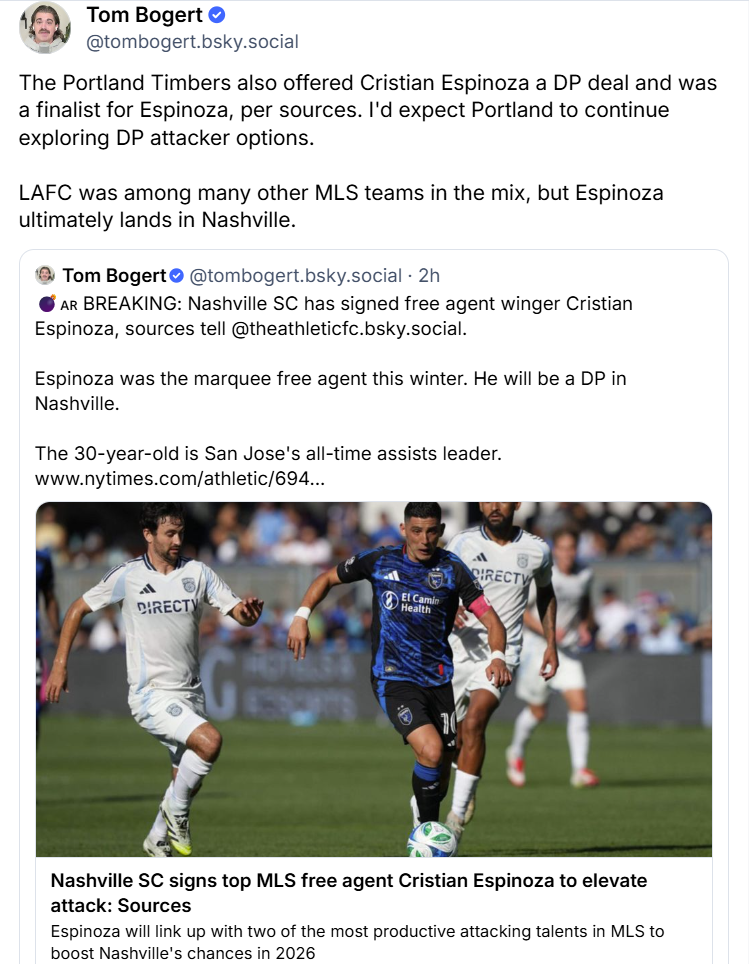This screenshot has width=749, height=964.
Task: Click the verified badge in quoted post header
Action: coord(176,276)
